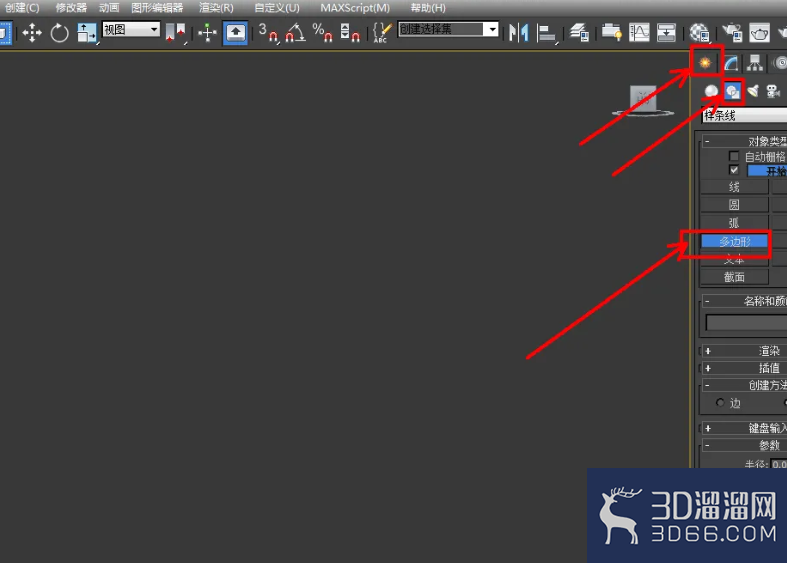Open the Material Editor
This screenshot has width=787, height=563.
pos(699,33)
